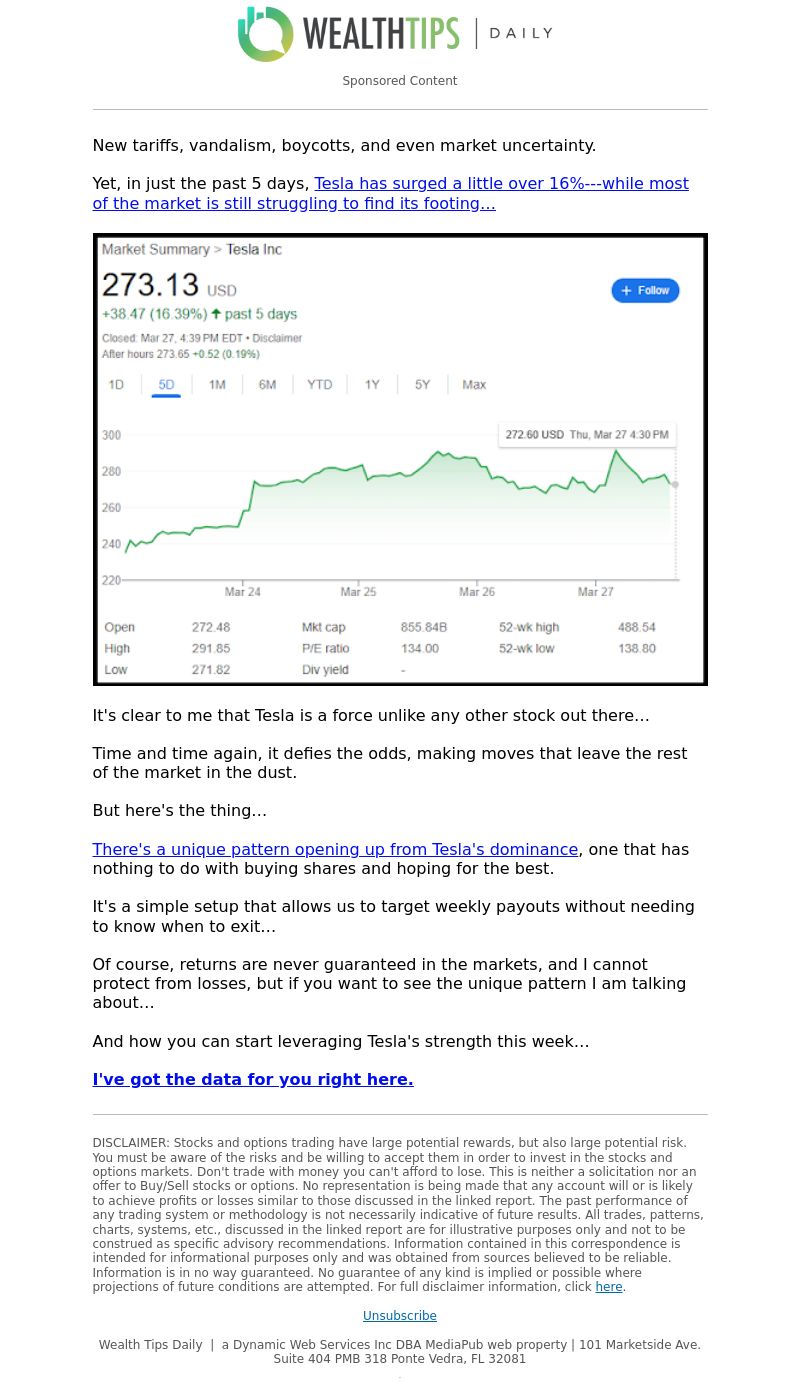Open the Tesla has surged 16% link
This screenshot has width=800, height=1396.
(391, 193)
